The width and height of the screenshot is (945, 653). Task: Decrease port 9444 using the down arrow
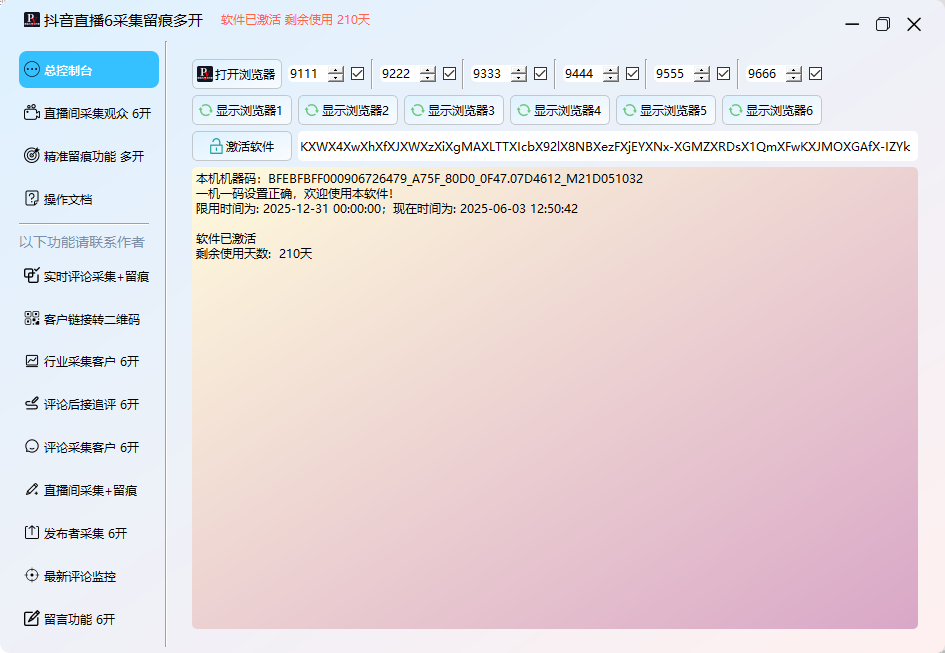coord(611,78)
